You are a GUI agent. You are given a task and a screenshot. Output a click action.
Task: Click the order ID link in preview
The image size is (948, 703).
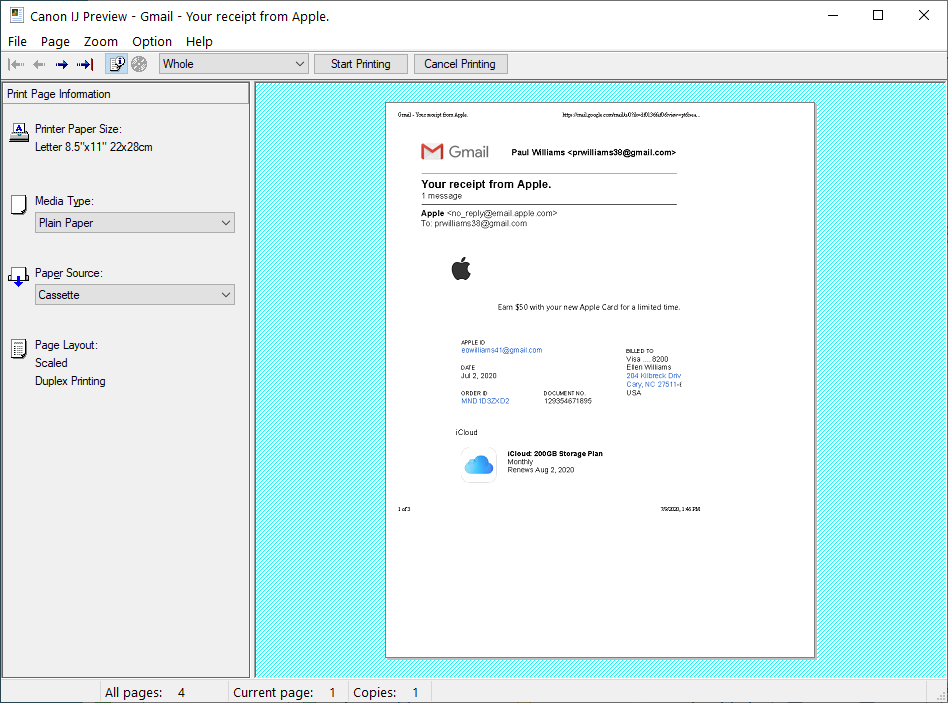485,401
